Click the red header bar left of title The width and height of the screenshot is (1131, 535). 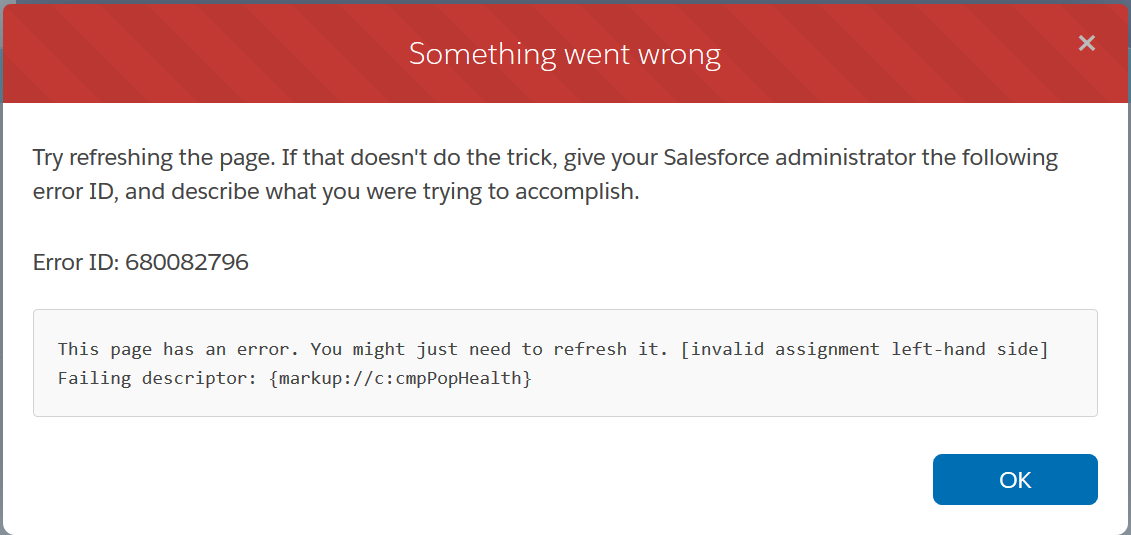pos(200,54)
